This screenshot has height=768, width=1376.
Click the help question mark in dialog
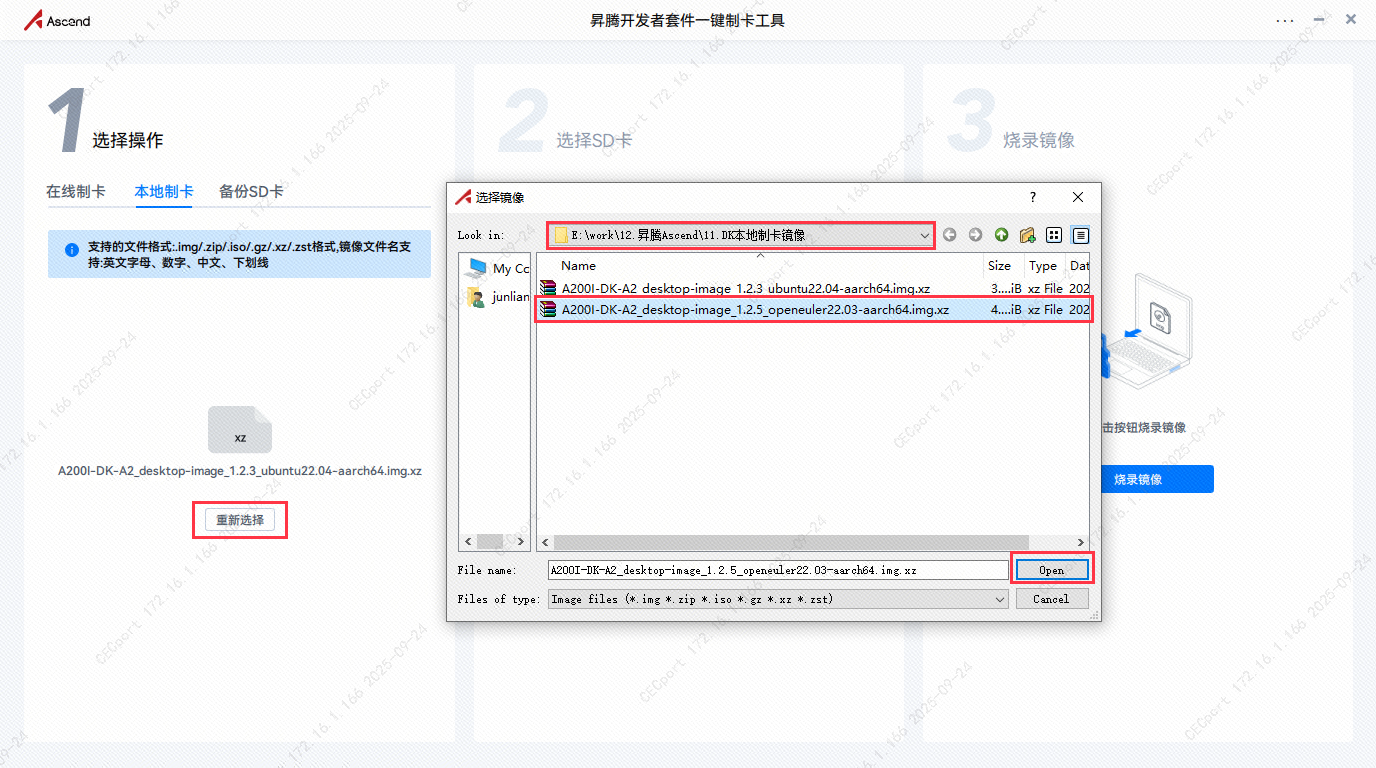pos(1033,197)
